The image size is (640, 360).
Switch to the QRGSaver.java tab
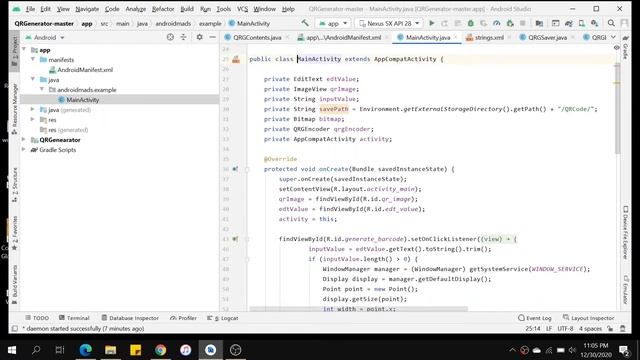coord(547,37)
